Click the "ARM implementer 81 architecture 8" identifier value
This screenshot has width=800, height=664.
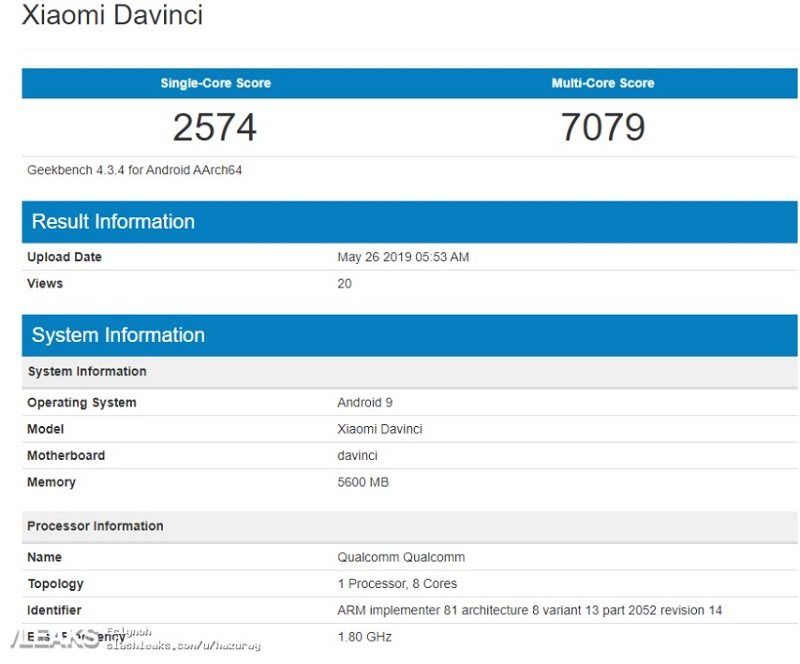(x=530, y=610)
